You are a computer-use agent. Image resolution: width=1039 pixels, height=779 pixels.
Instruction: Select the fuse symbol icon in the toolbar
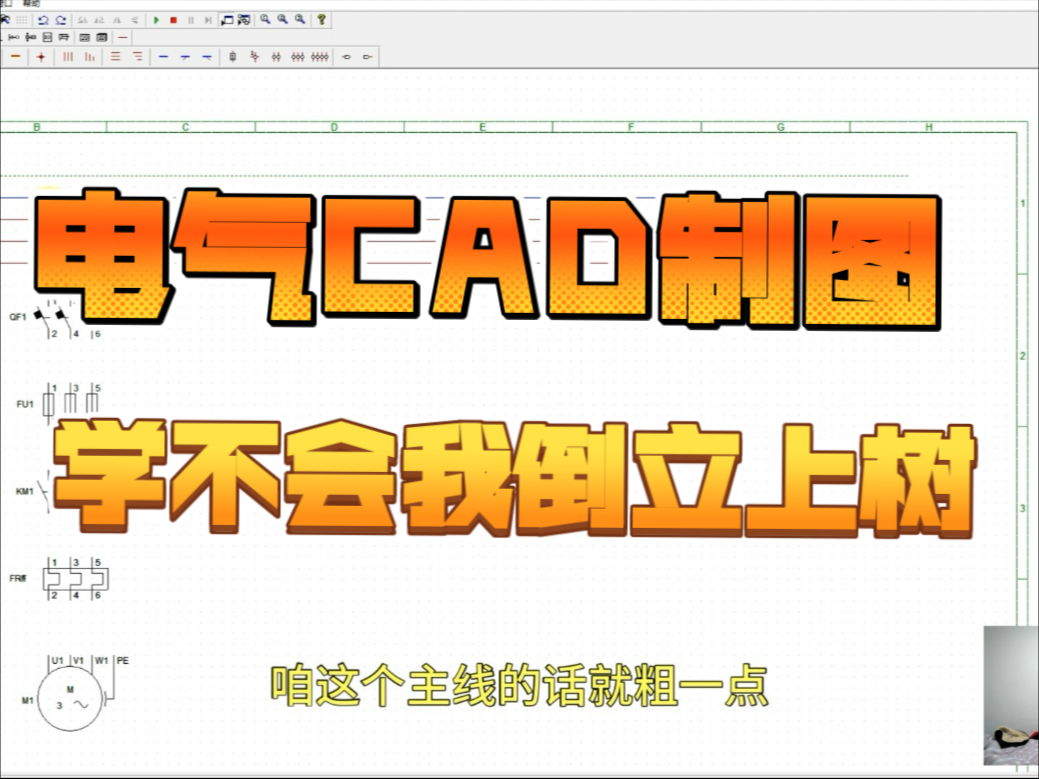233,57
